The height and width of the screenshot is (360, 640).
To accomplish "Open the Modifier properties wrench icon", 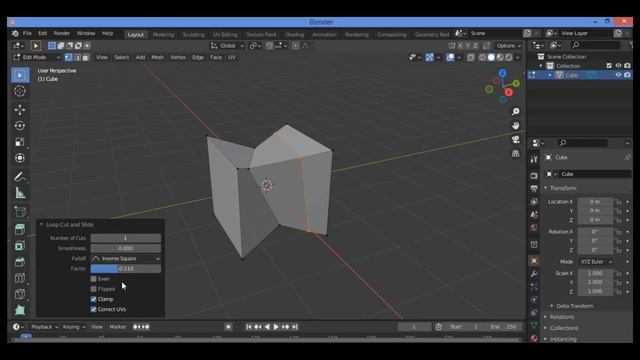I will coord(534,274).
